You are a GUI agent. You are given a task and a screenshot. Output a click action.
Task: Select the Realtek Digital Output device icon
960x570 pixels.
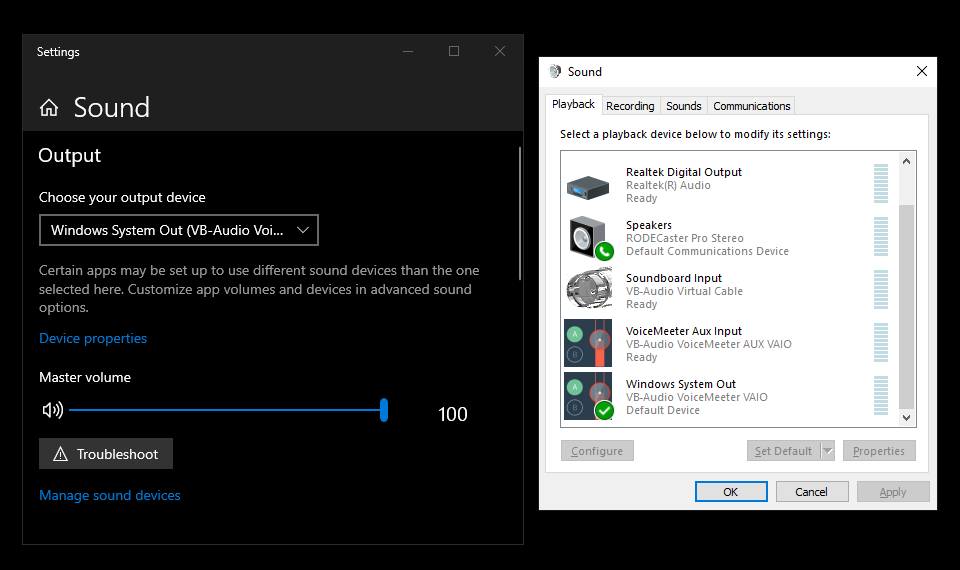588,186
